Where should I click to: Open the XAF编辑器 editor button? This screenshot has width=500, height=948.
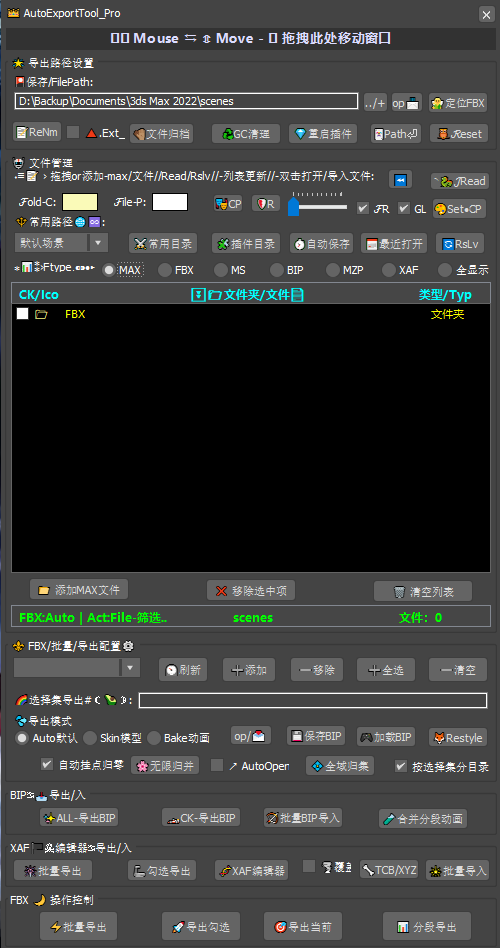coord(252,871)
